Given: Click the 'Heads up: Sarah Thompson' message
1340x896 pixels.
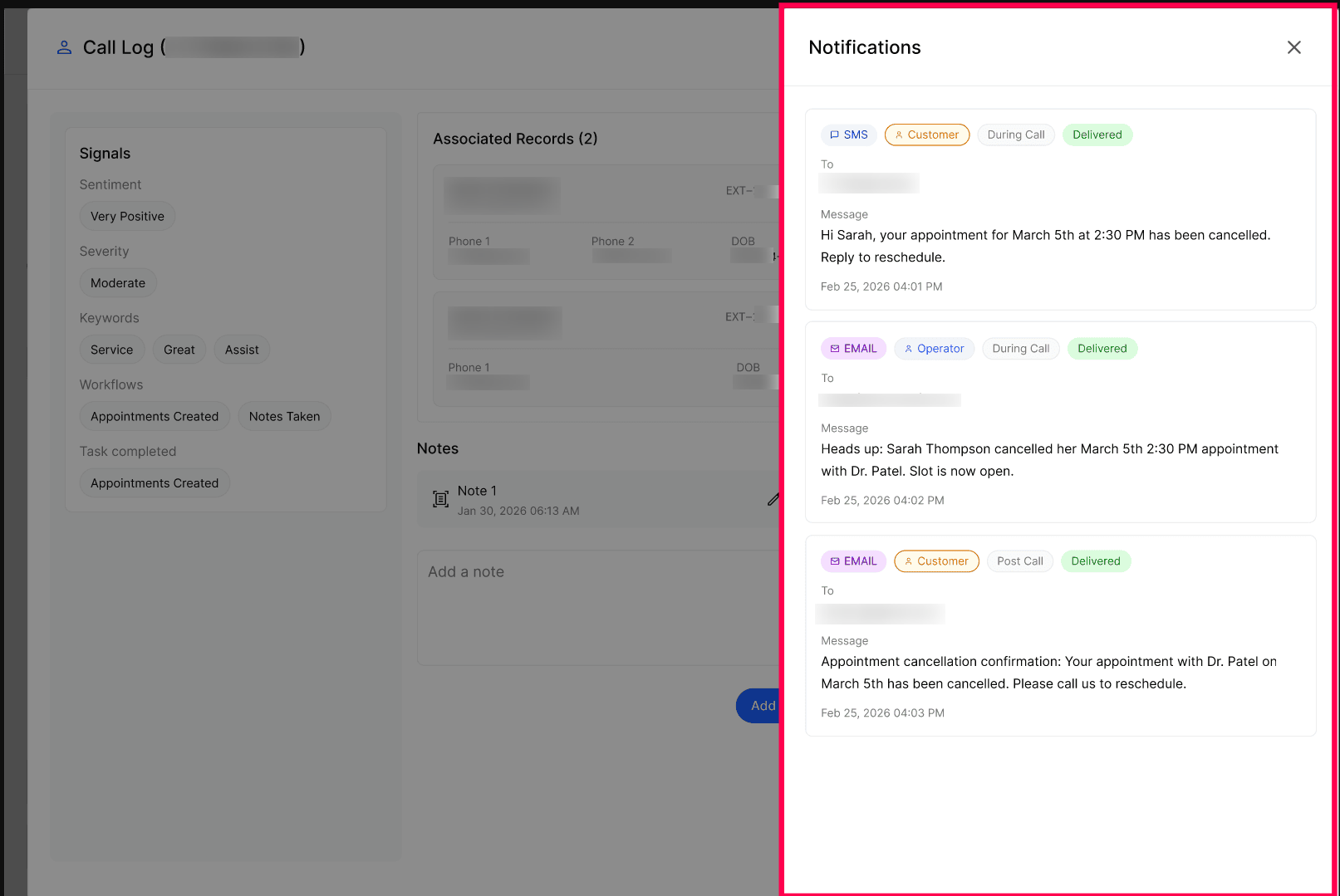Looking at the screenshot, I should [x=1049, y=460].
